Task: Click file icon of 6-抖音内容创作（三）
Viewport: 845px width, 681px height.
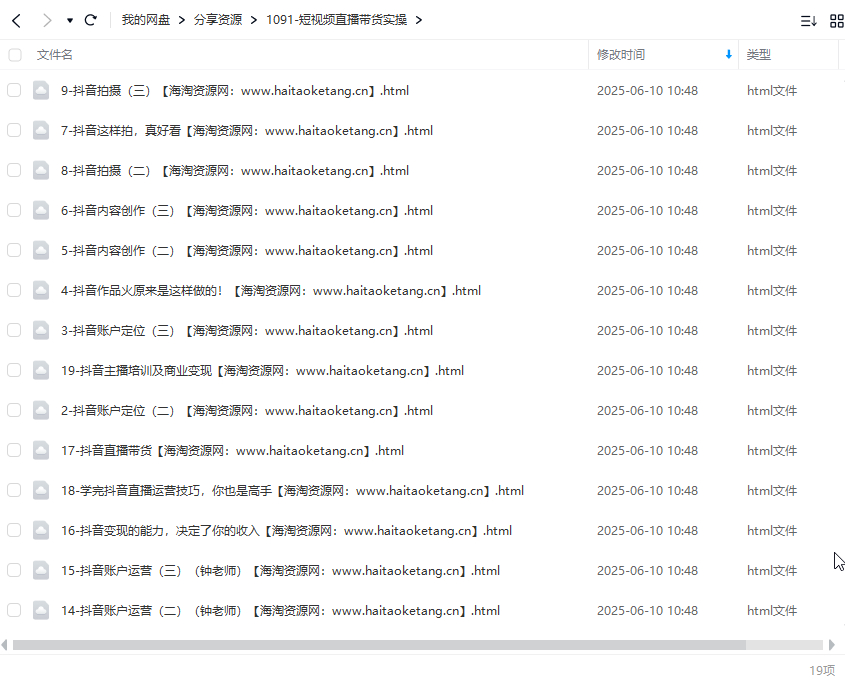Action: click(x=41, y=211)
